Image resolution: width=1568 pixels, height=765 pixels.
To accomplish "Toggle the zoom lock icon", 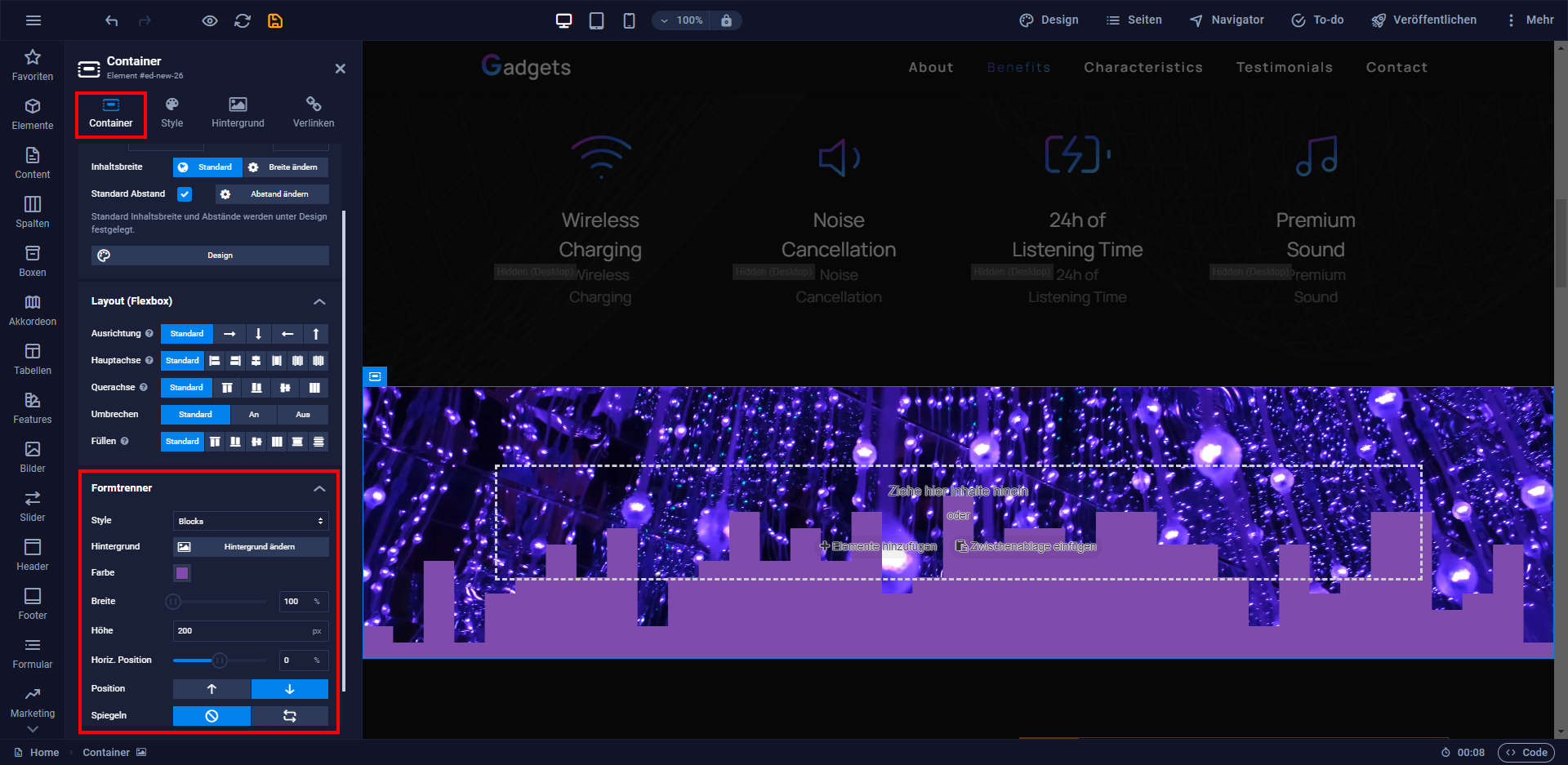I will pos(726,20).
